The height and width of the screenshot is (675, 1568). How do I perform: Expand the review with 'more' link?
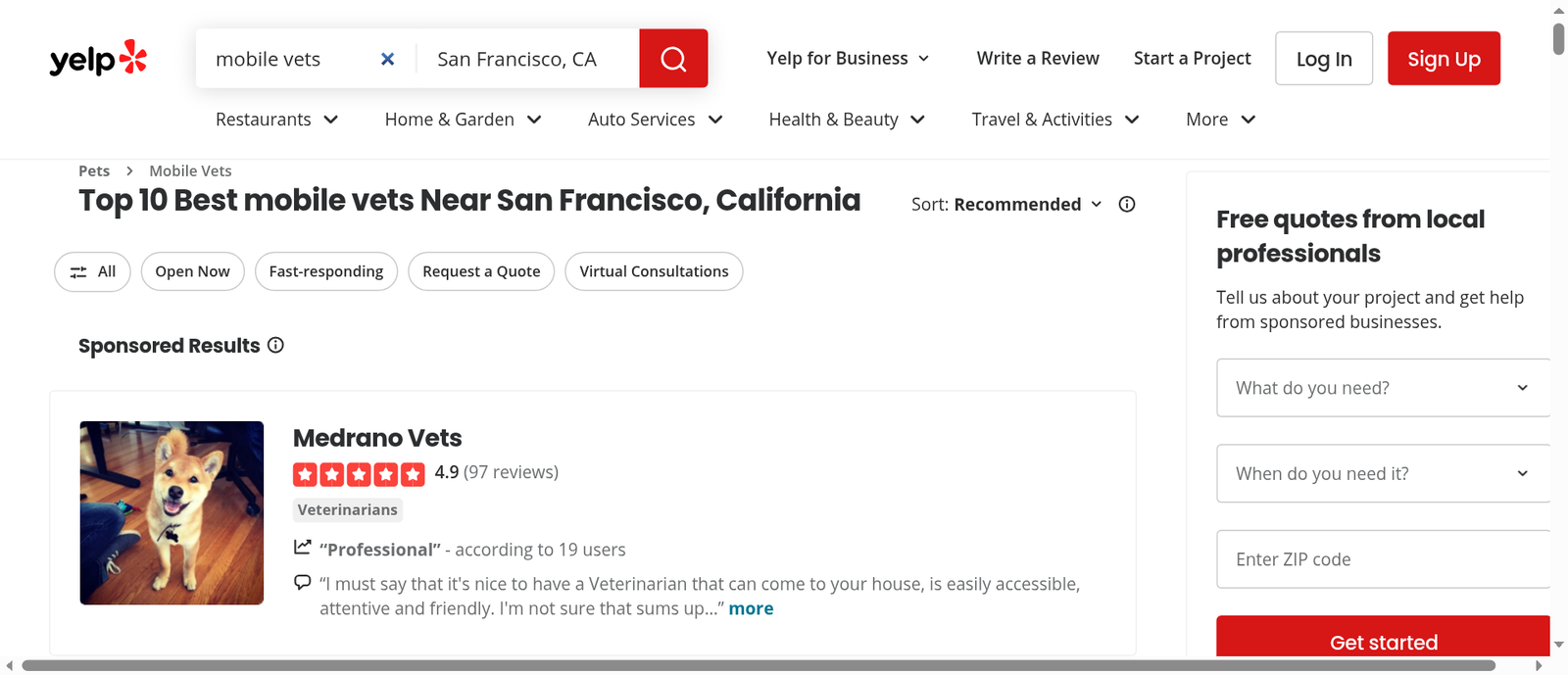tap(751, 608)
